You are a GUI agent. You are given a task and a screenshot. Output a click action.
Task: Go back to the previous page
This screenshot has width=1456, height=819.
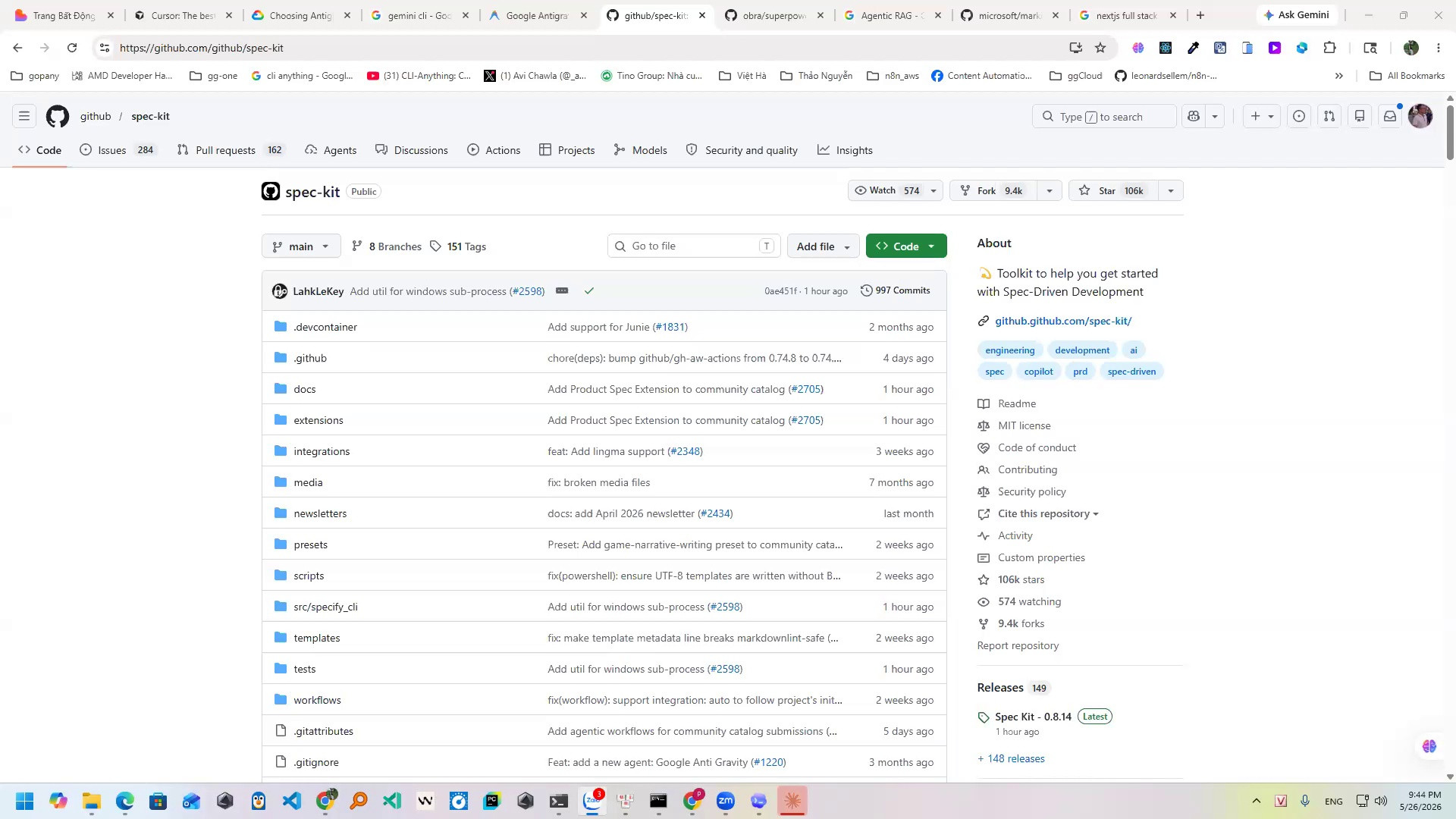pos(17,48)
